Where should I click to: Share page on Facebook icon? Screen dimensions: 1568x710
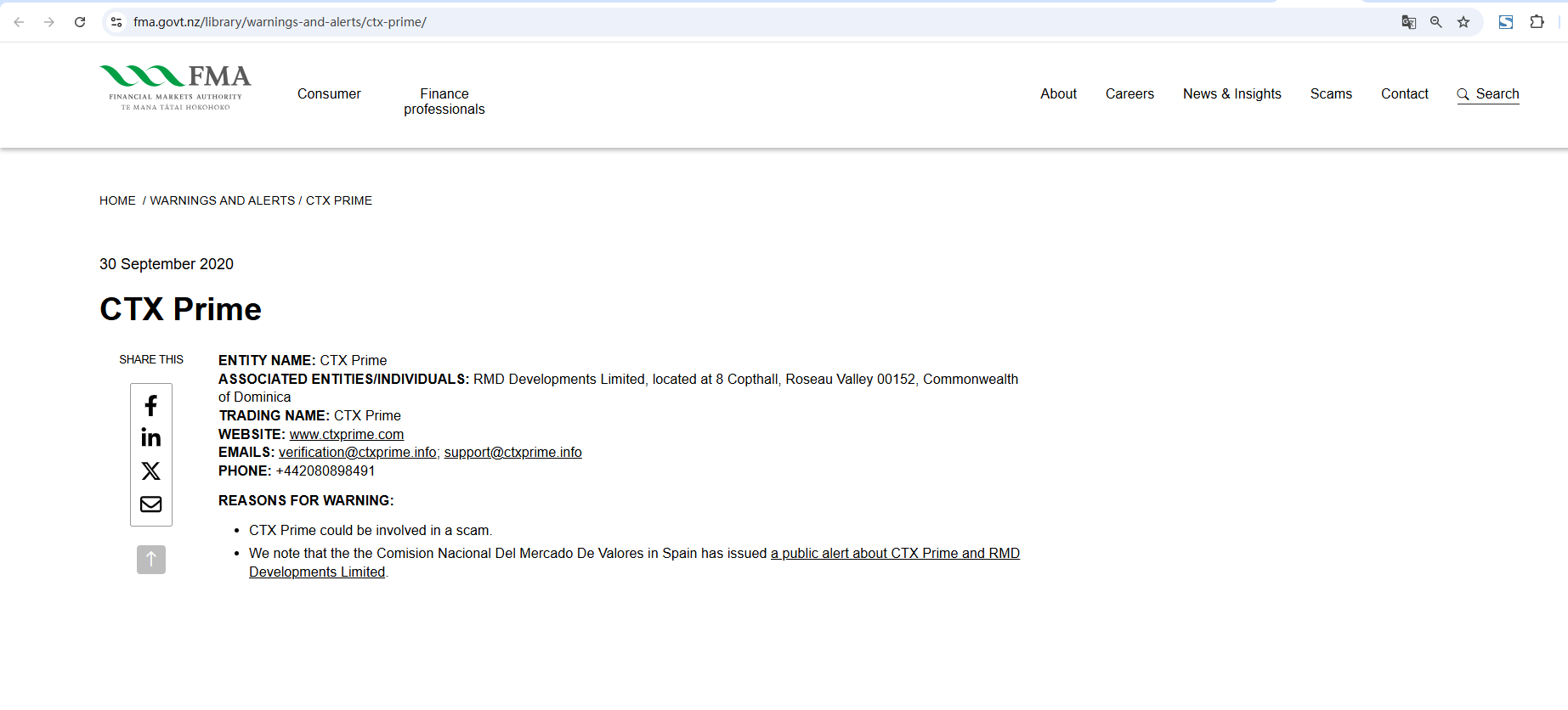click(x=151, y=405)
